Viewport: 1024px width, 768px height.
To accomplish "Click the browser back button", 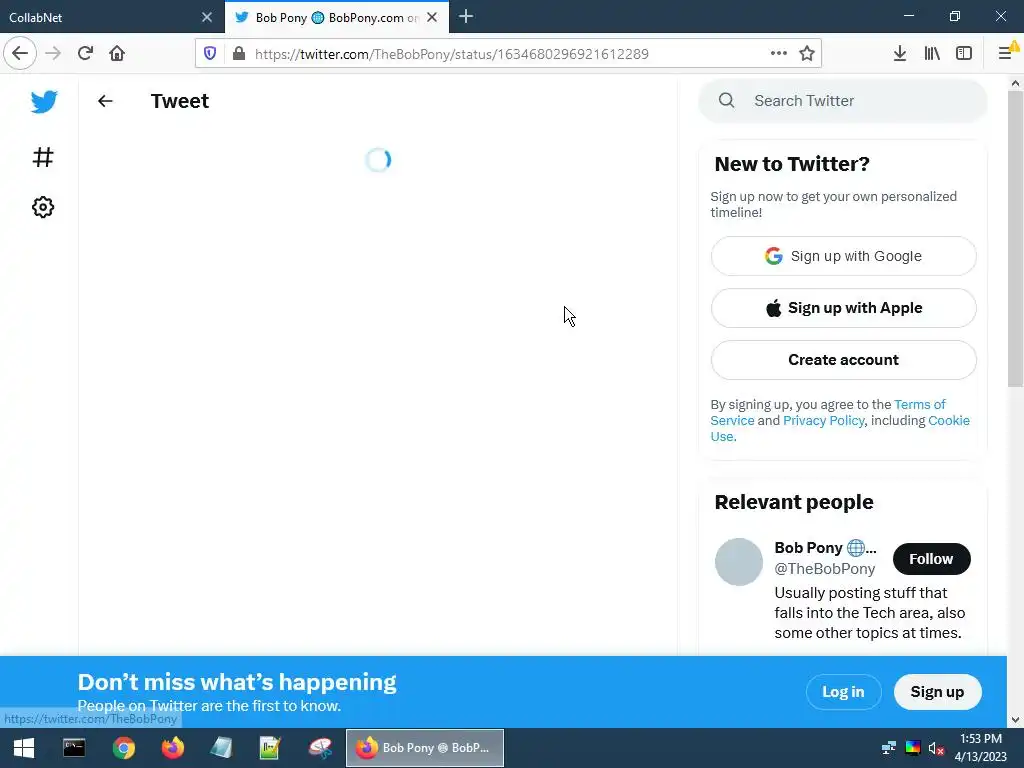I will coord(20,53).
